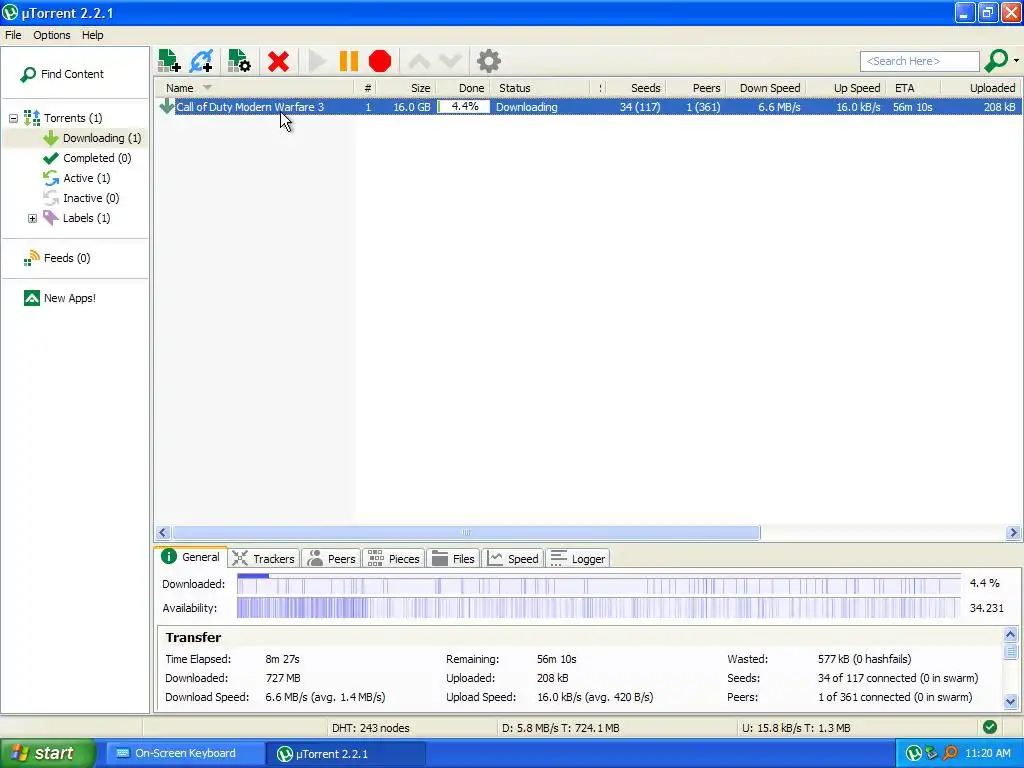Image resolution: width=1024 pixels, height=768 pixels.
Task: Open New Apps! in sidebar
Action: click(x=59, y=298)
